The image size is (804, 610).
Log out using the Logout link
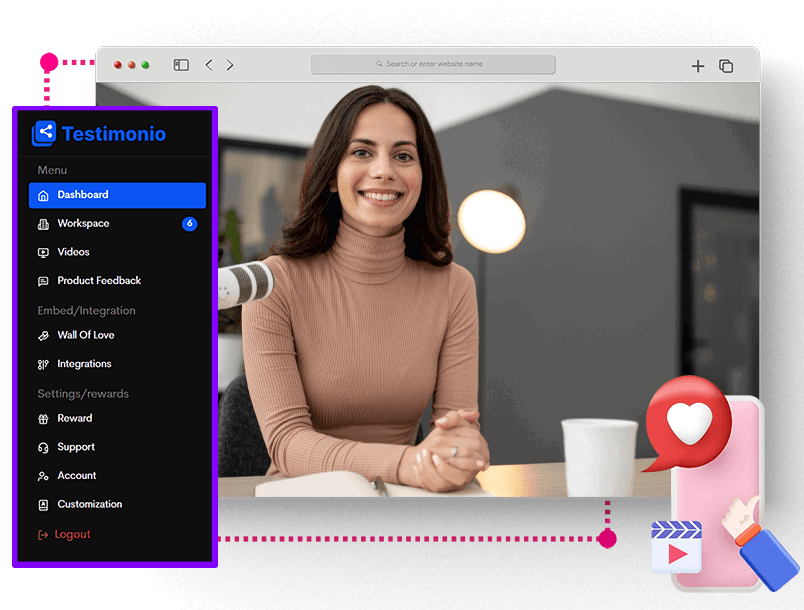coord(72,534)
